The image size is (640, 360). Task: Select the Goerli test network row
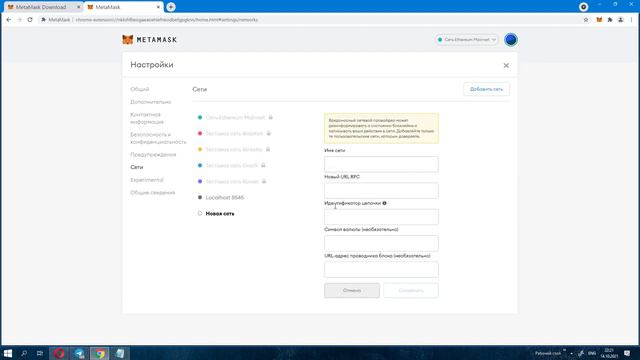(x=231, y=165)
